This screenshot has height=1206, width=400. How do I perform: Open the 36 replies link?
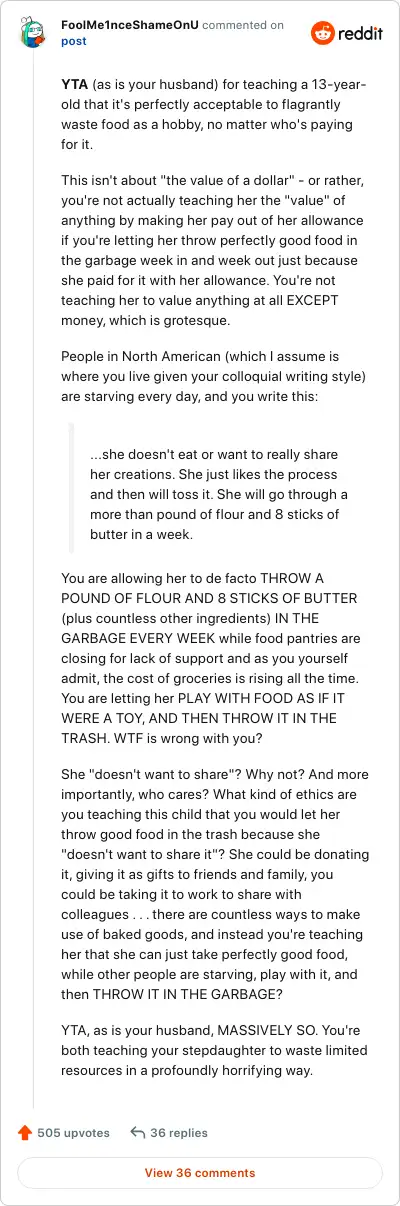click(x=179, y=1133)
